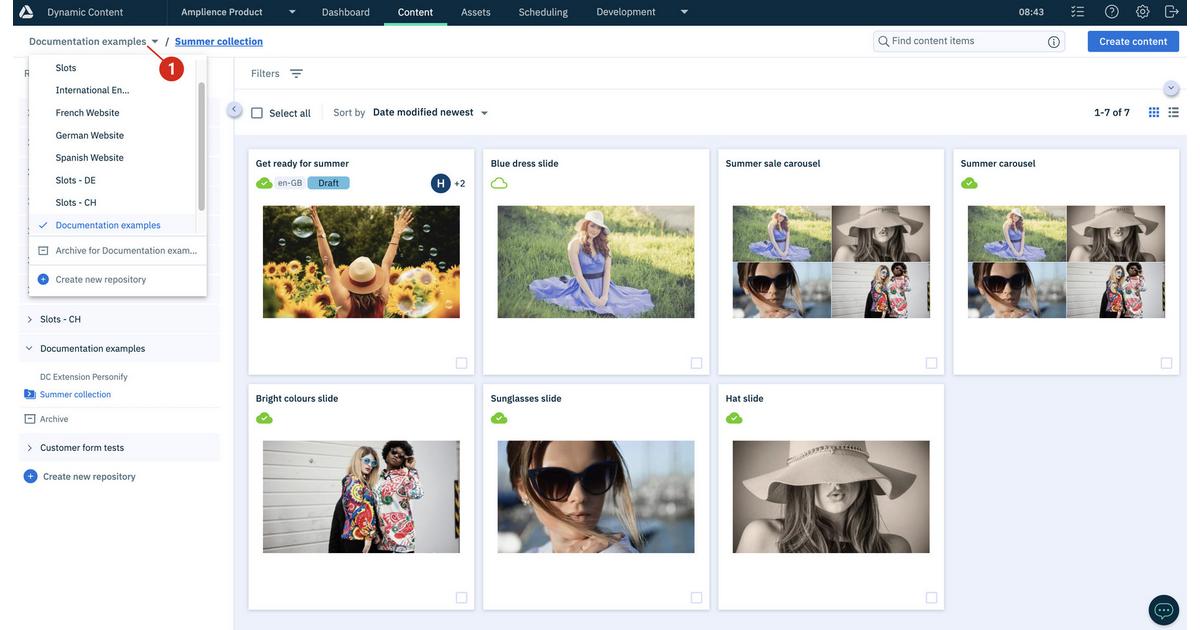Expand the panel with top-right chevron
Image resolution: width=1200 pixels, height=630 pixels.
point(1172,88)
